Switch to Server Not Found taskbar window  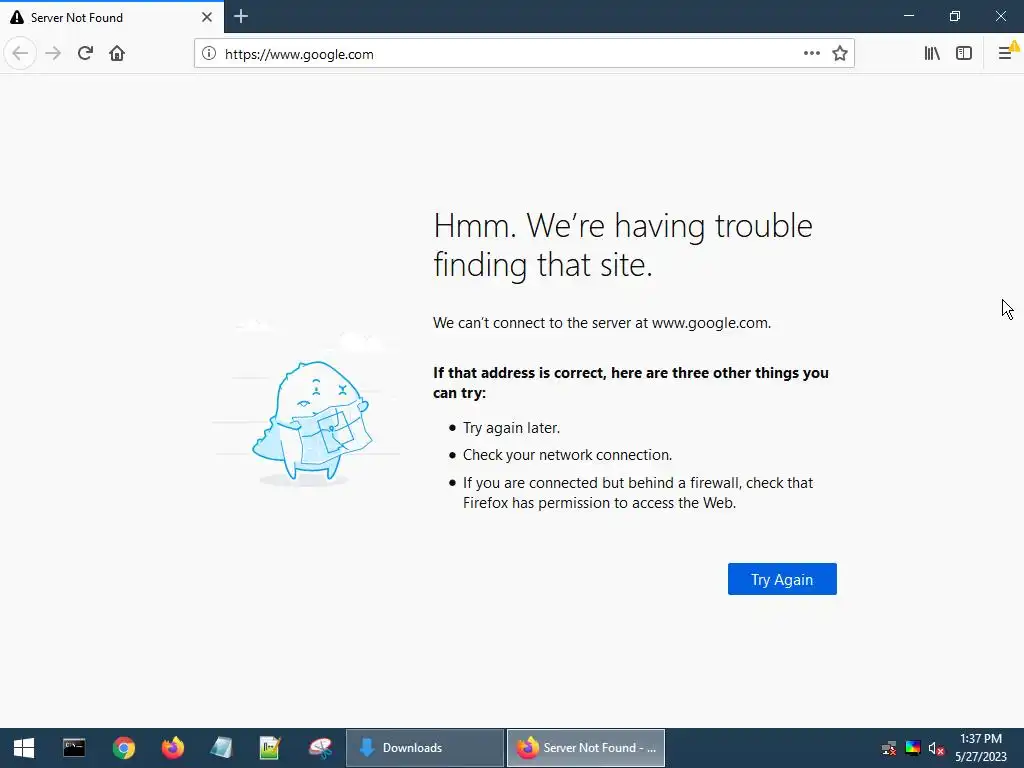pos(586,748)
